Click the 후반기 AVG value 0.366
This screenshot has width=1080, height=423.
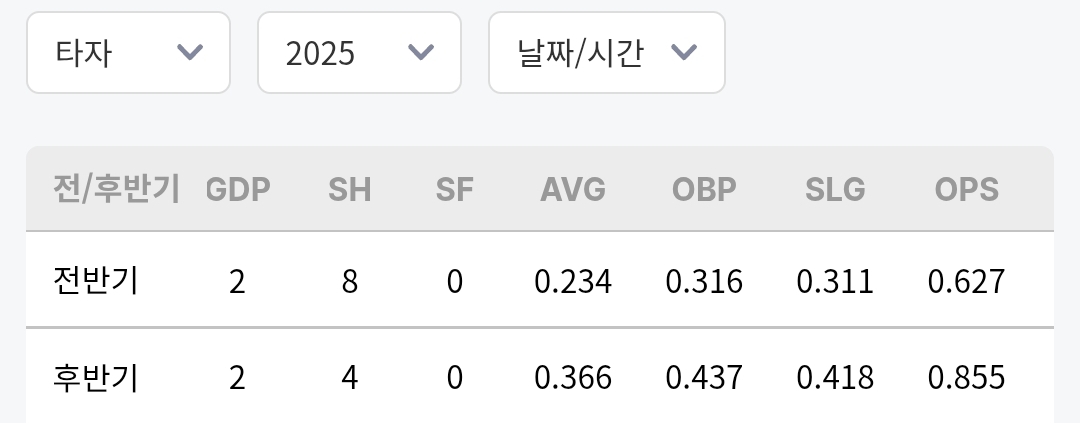[x=573, y=378]
